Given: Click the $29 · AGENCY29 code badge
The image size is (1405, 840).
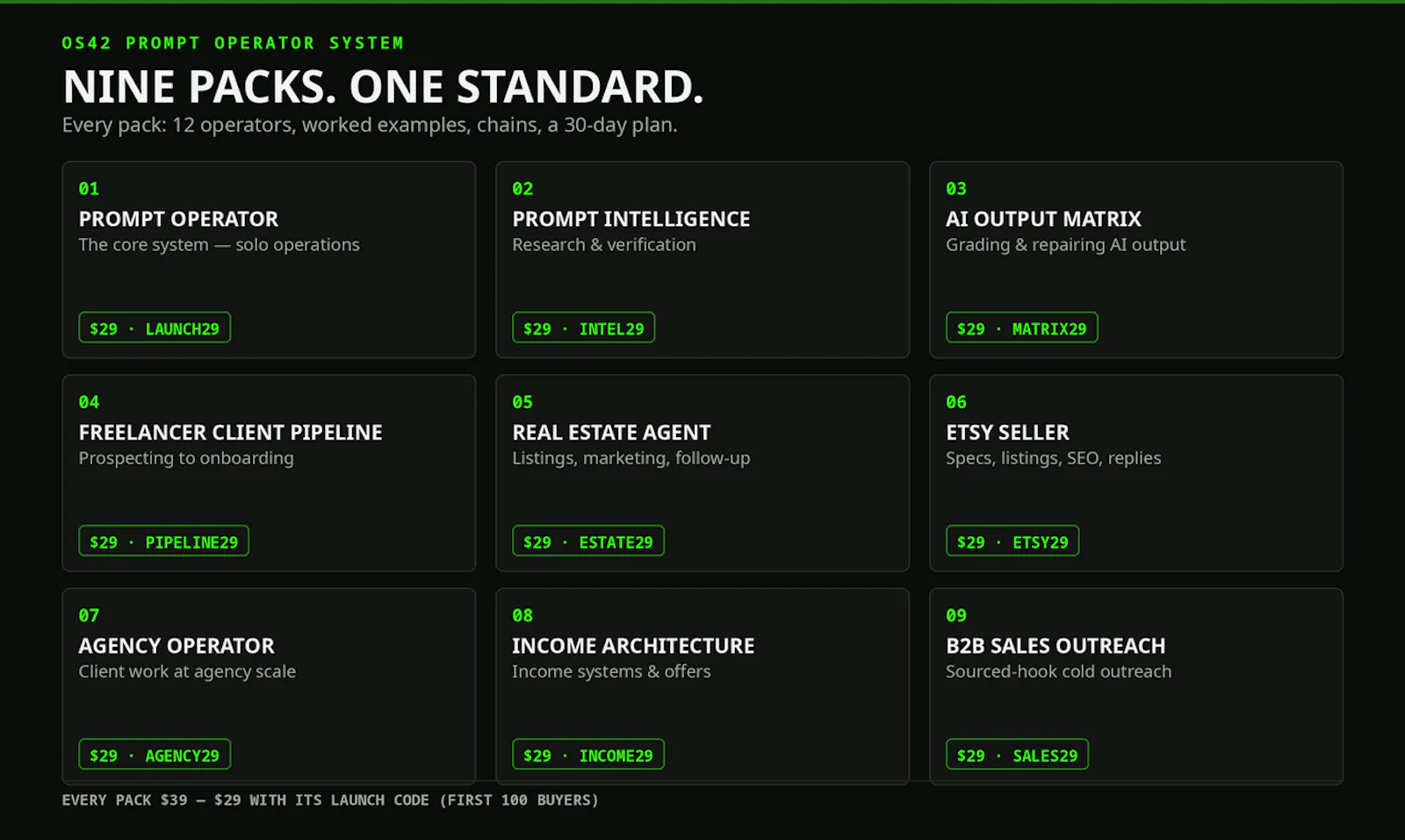Looking at the screenshot, I should [x=155, y=754].
